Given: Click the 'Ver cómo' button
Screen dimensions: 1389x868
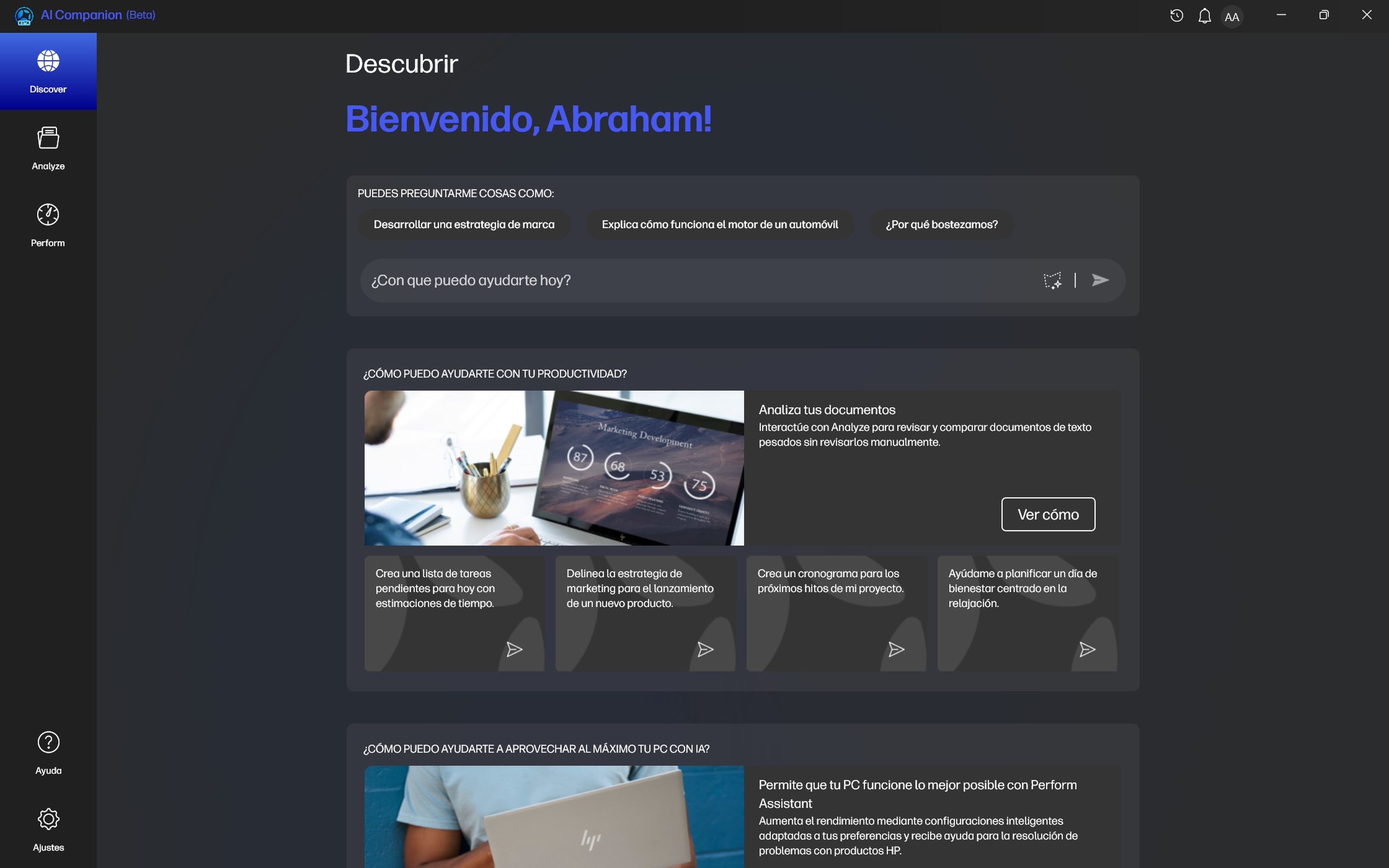Looking at the screenshot, I should click(1048, 514).
